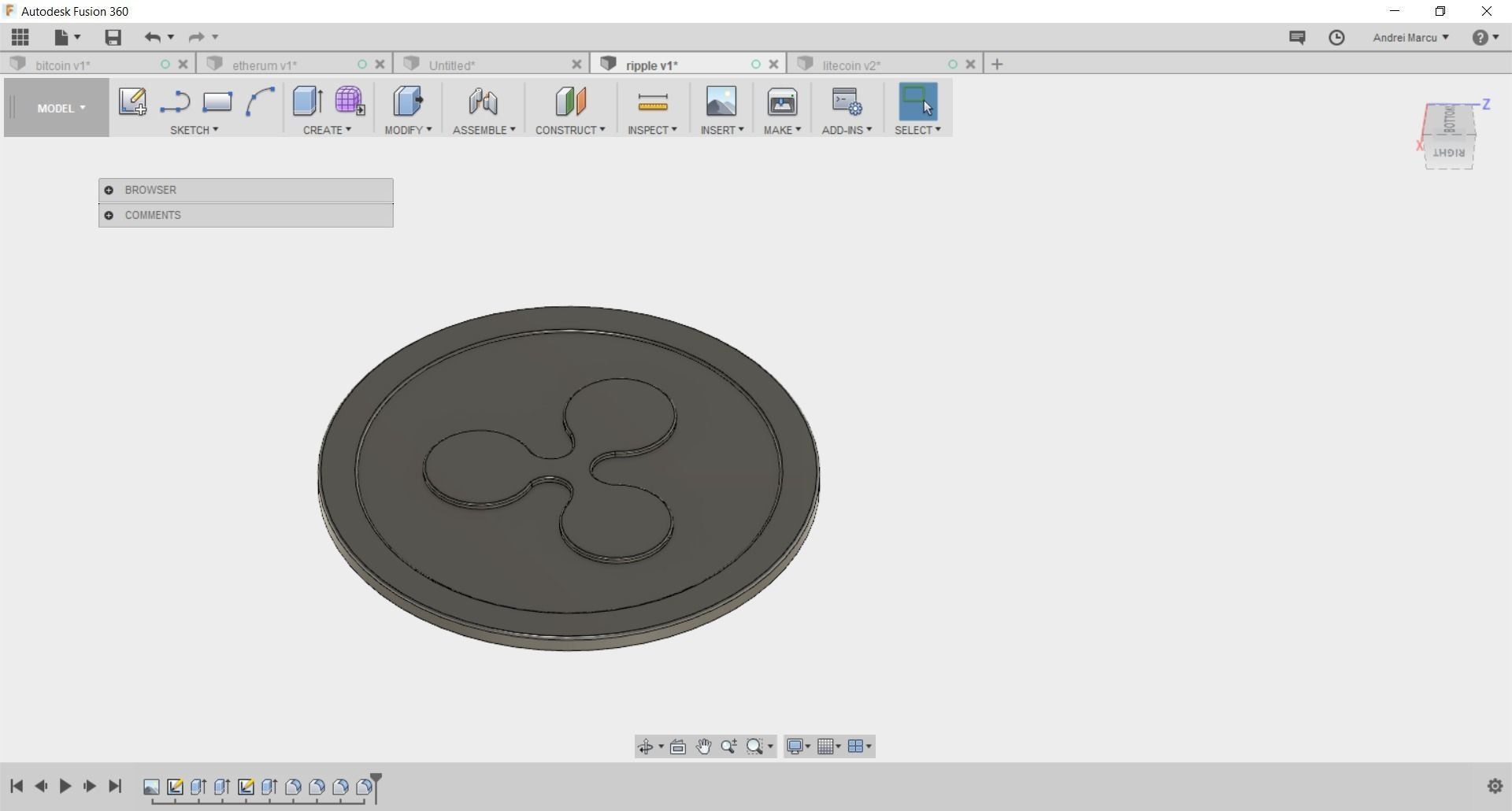Open the ASSEMBLE dropdown menu
This screenshot has height=811, width=1512.
pyautogui.click(x=484, y=130)
